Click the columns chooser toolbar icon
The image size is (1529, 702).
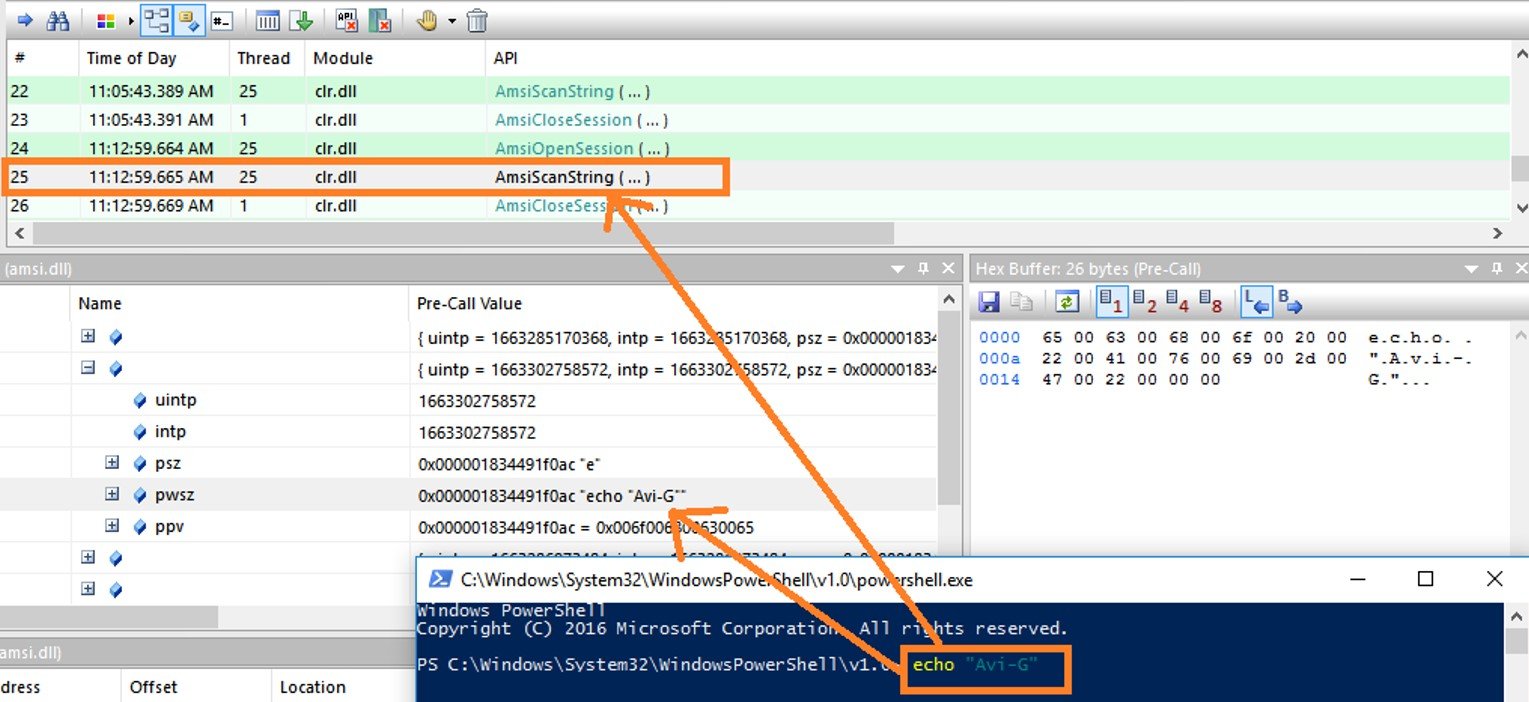click(x=268, y=20)
